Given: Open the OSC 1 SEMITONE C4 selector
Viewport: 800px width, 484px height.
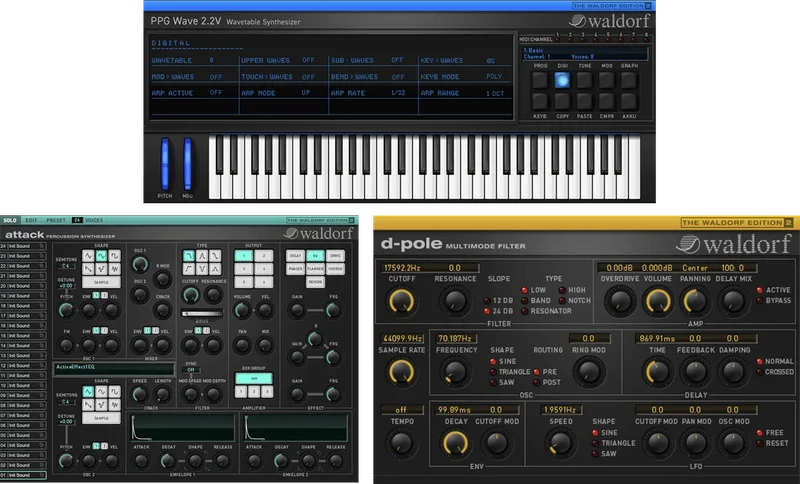Looking at the screenshot, I should [66, 266].
